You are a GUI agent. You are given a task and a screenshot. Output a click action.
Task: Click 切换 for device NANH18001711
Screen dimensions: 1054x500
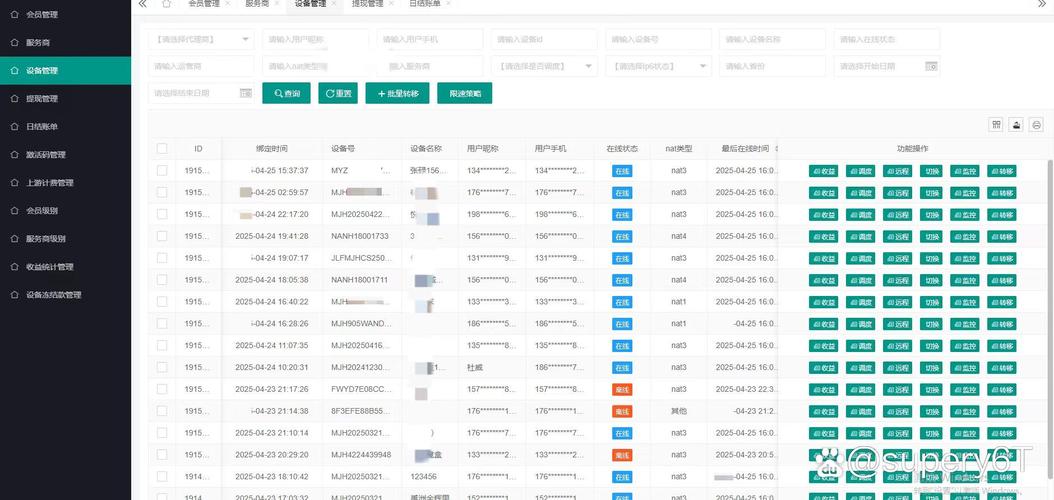click(x=931, y=280)
